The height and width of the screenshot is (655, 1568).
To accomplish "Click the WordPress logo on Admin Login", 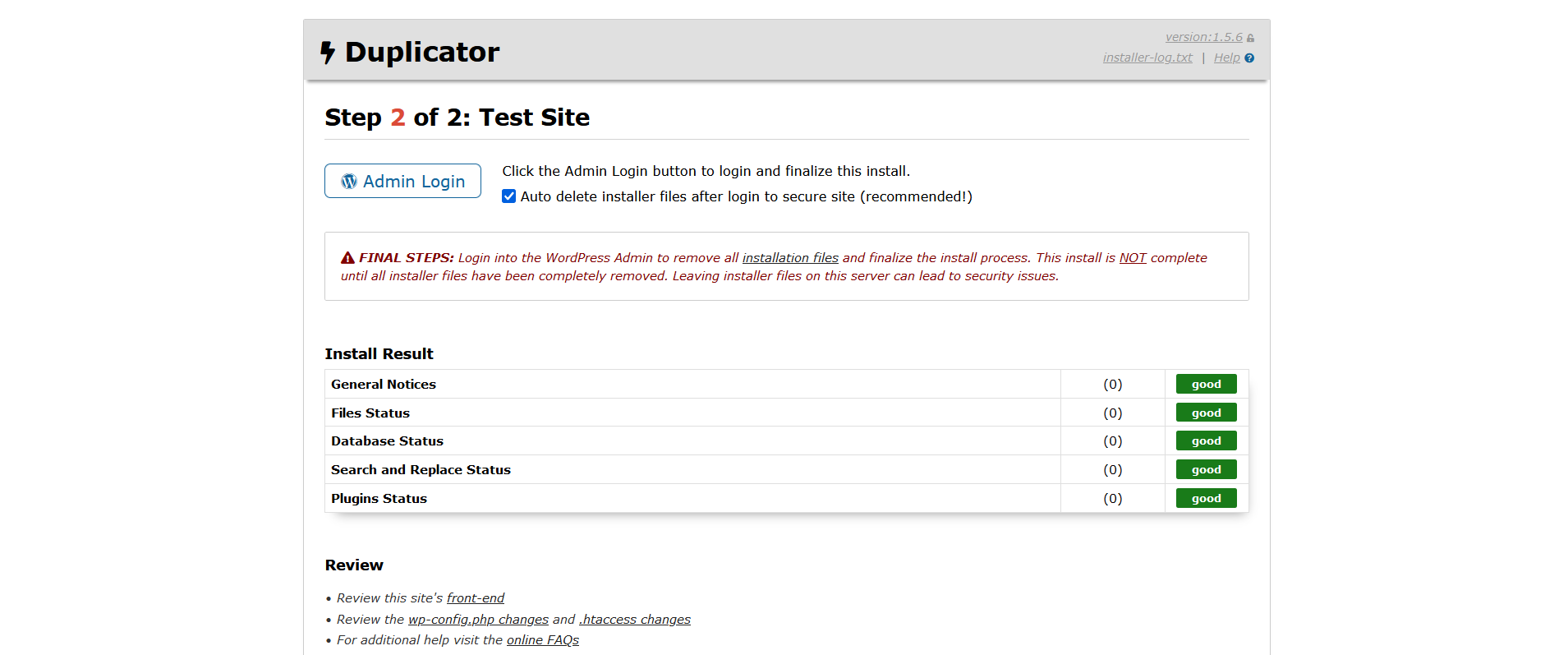I will [x=349, y=182].
